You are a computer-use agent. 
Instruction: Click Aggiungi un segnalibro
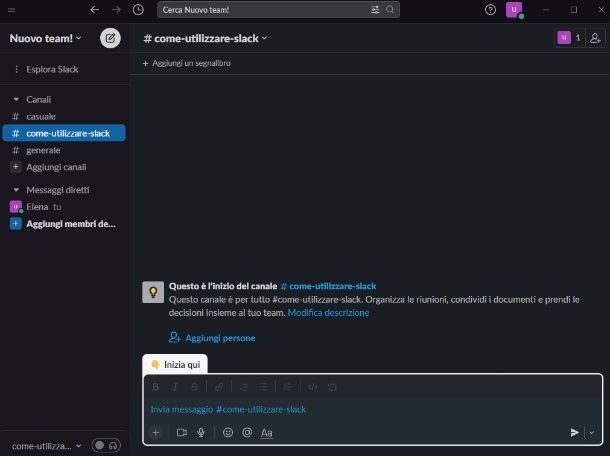(186, 63)
